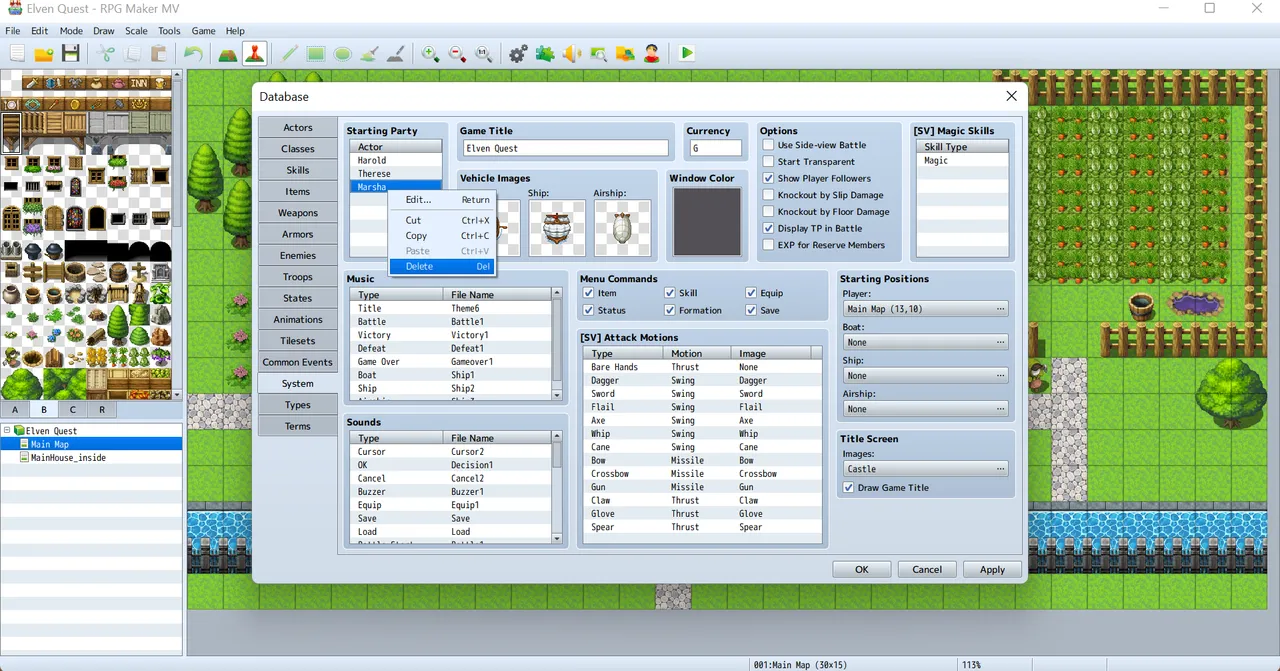
Task: Collapse the Elven Quest project tree
Action: (x=7, y=431)
